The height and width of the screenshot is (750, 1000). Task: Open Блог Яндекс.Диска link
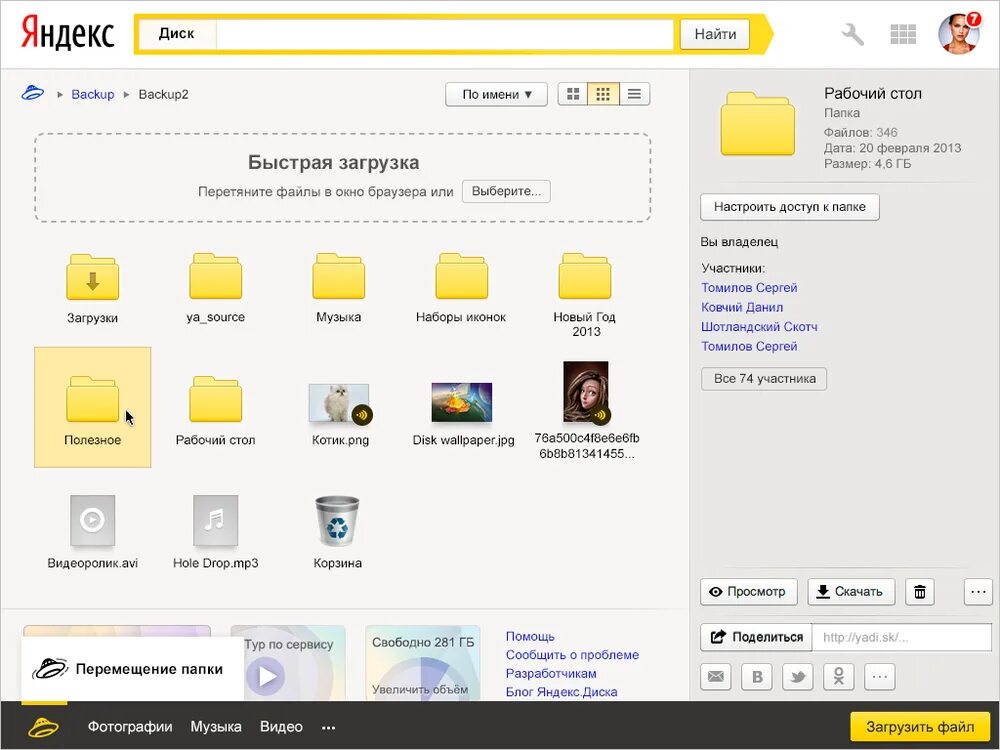[561, 692]
